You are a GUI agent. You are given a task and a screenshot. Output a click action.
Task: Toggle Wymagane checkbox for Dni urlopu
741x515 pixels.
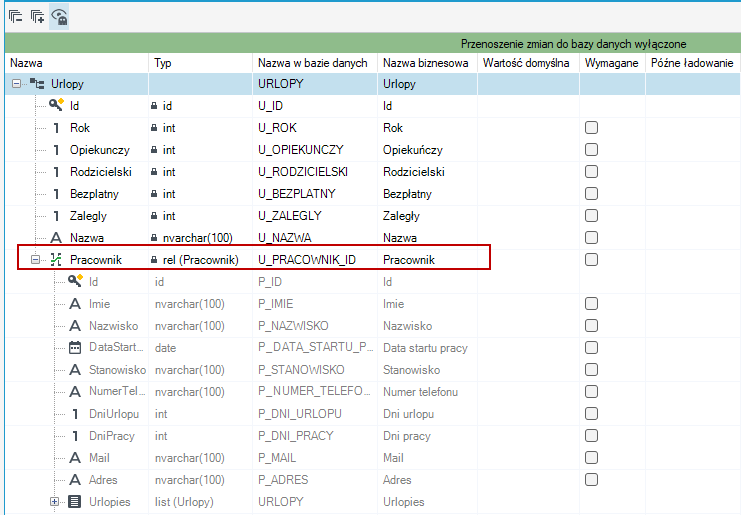(x=591, y=413)
